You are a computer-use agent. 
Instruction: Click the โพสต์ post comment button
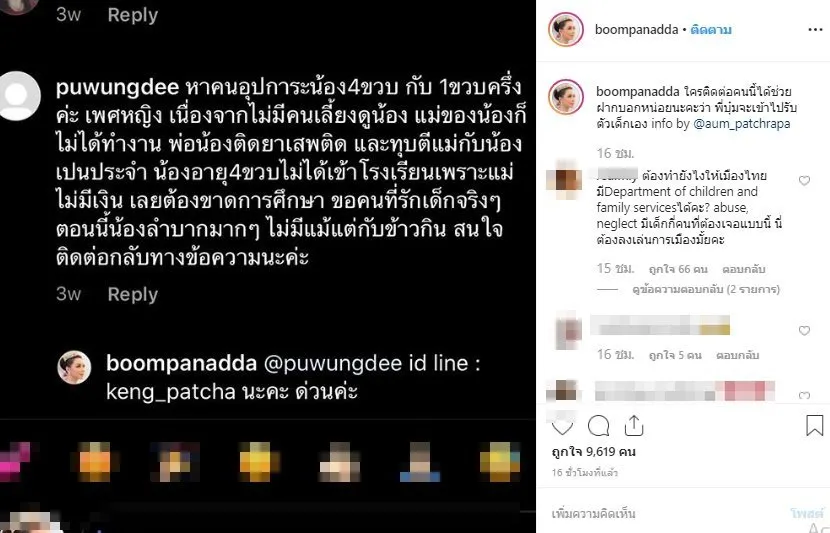click(x=807, y=513)
